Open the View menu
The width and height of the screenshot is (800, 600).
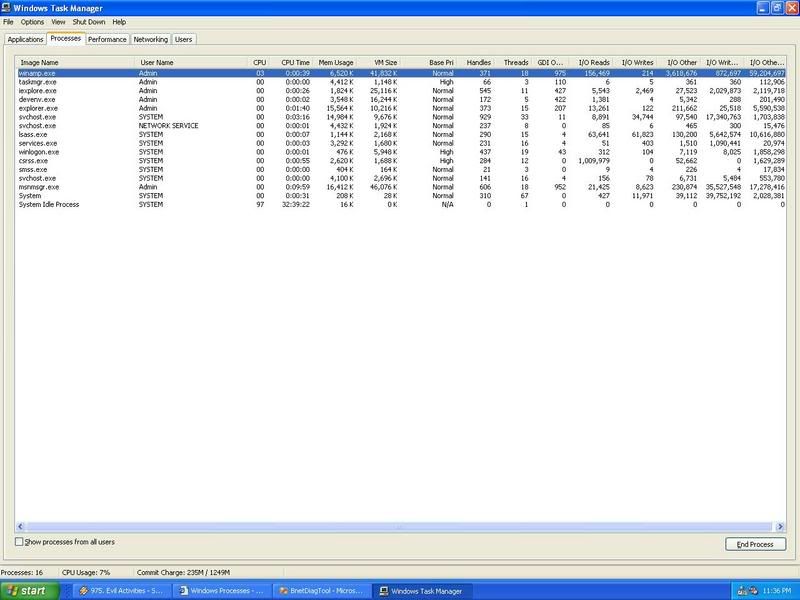(x=58, y=22)
